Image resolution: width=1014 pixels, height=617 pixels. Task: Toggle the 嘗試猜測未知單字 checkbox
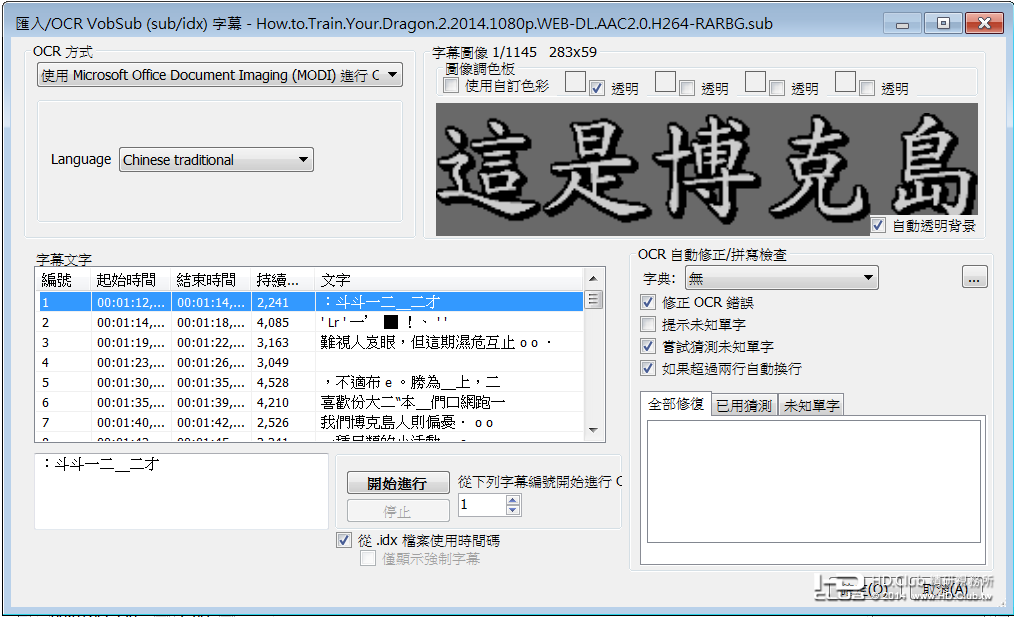(649, 345)
